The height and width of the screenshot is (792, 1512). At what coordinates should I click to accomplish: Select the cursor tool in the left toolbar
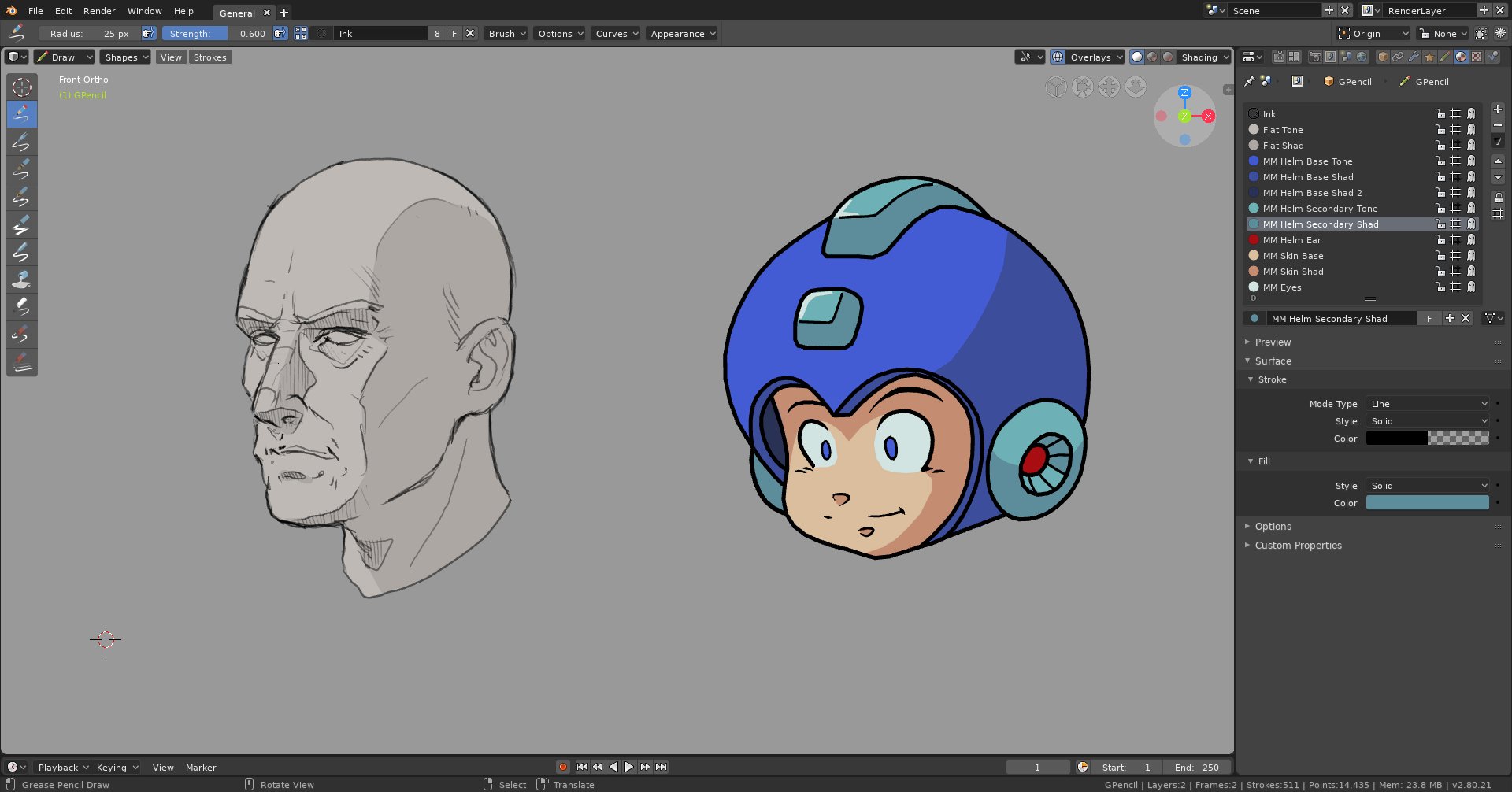pos(21,87)
